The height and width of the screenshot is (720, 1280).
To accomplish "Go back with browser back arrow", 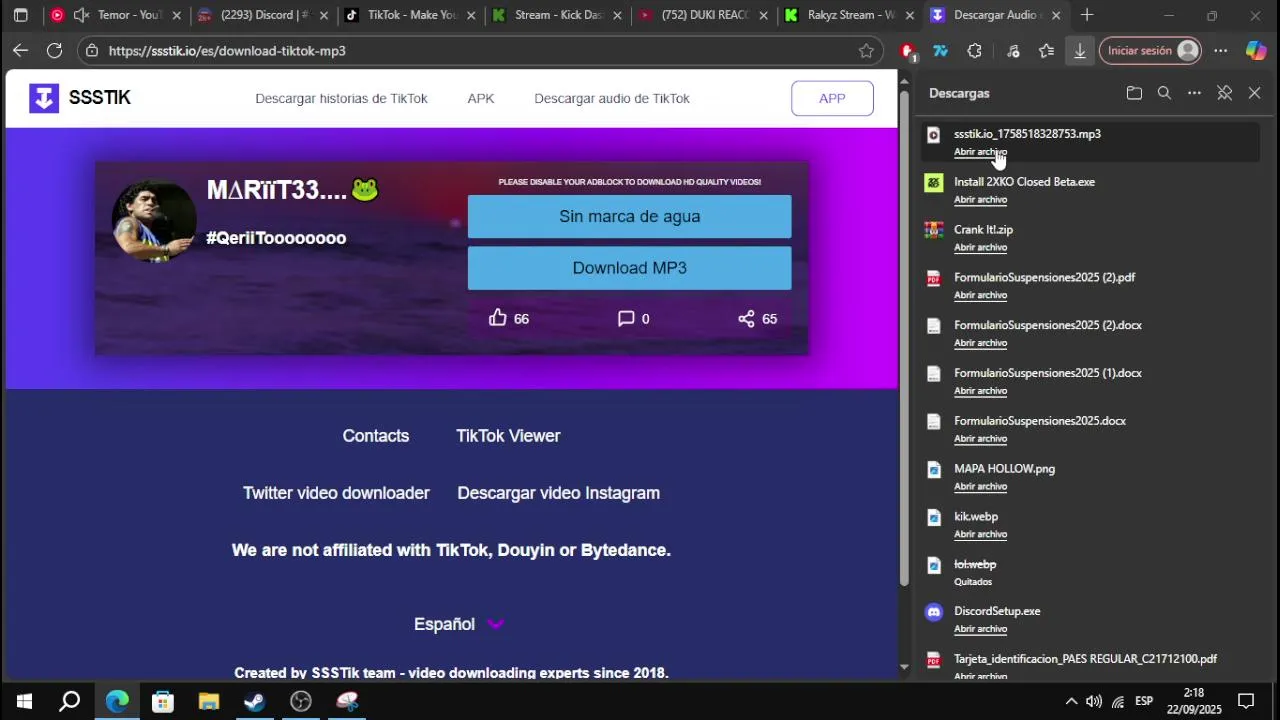I will click(x=20, y=50).
